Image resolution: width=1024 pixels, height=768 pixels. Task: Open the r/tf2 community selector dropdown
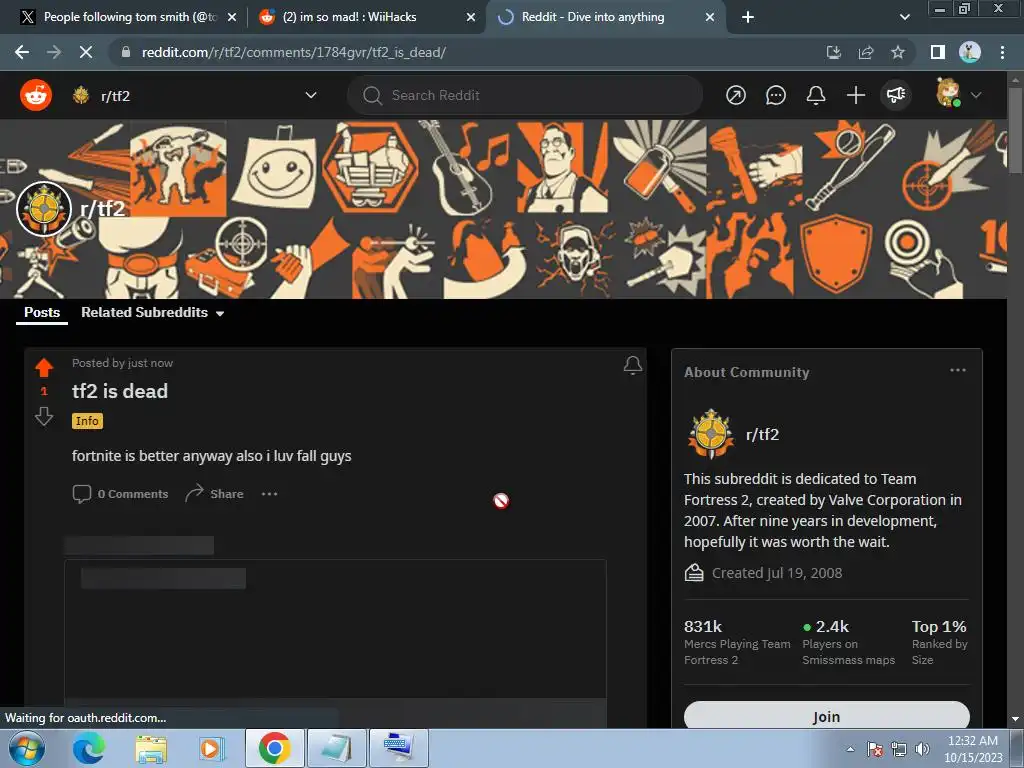[x=195, y=95]
